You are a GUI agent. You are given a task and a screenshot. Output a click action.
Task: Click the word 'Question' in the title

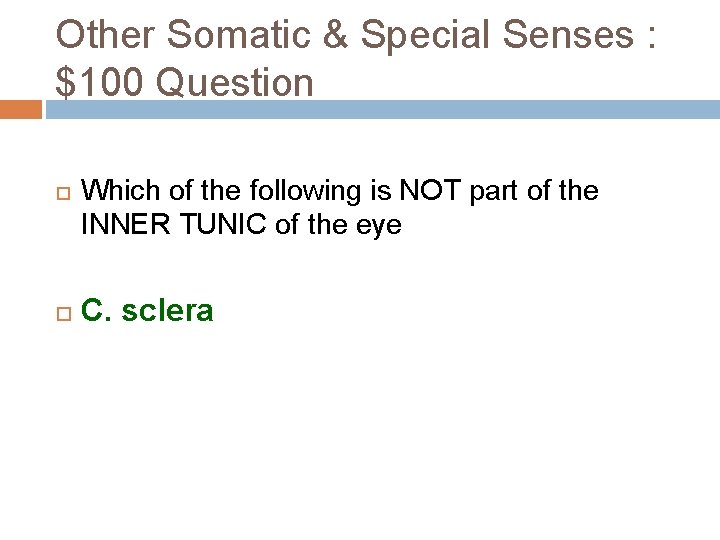pyautogui.click(x=236, y=82)
